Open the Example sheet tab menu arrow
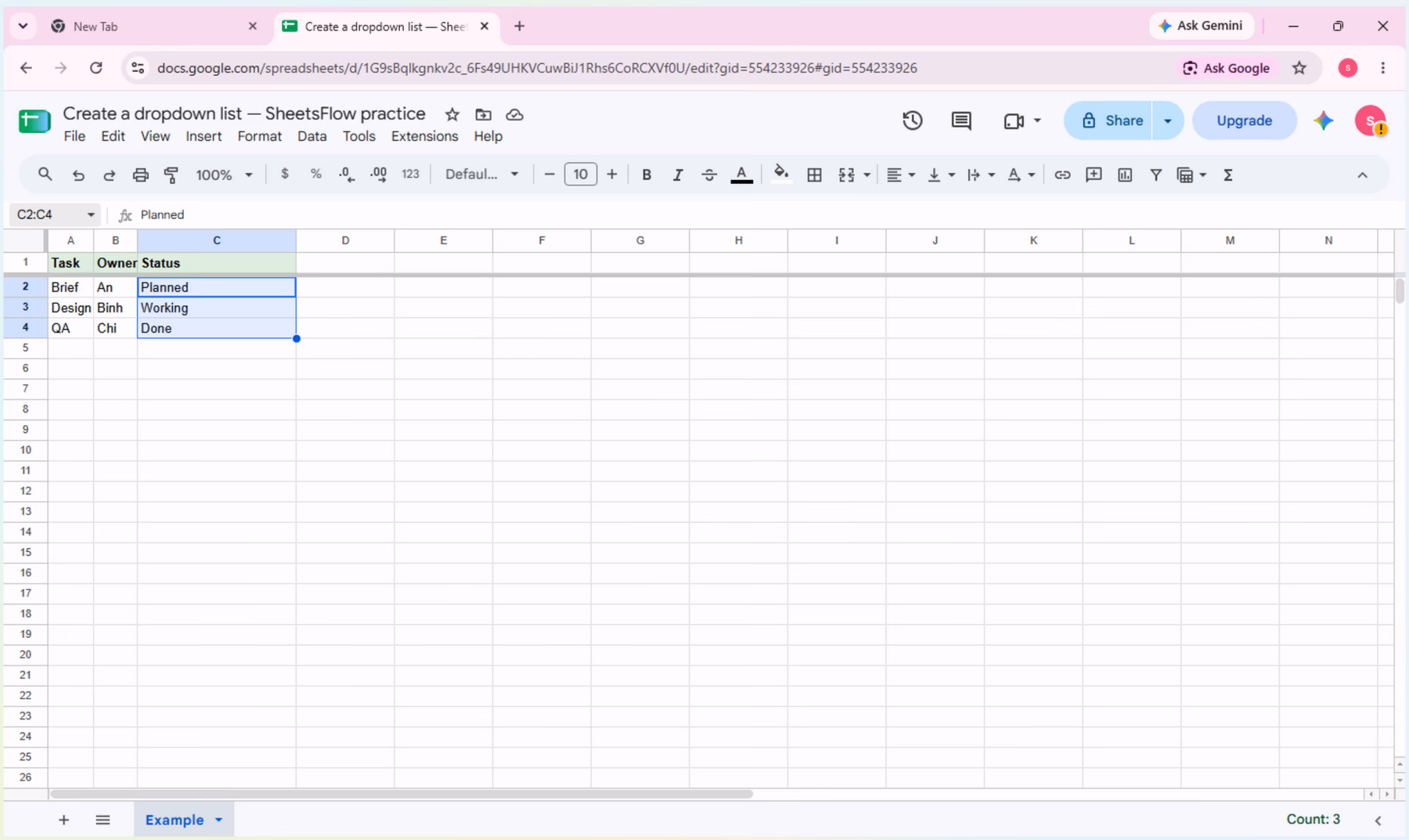 [219, 820]
